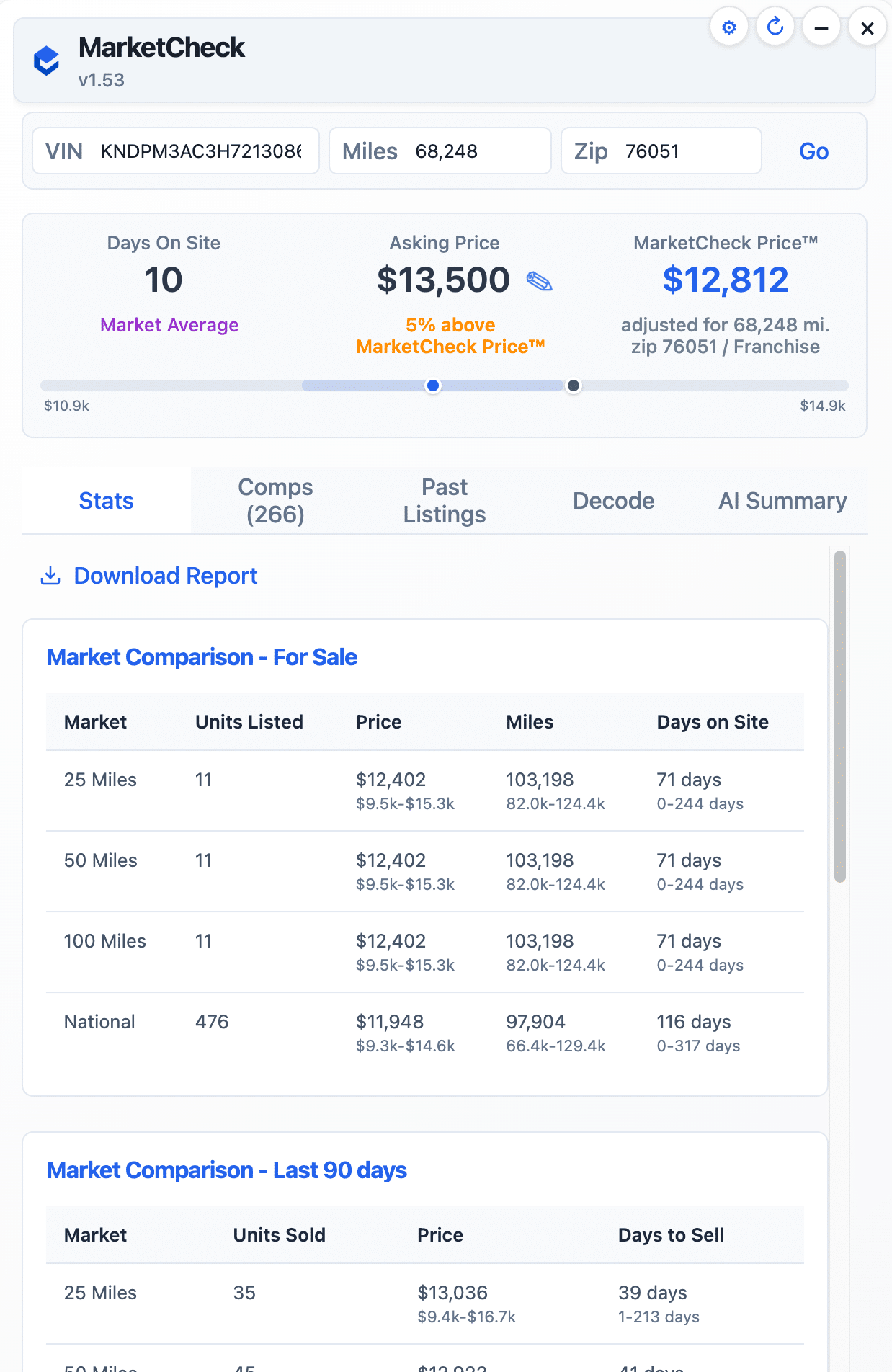Switch to the Comps (266) tab
Viewport: 892px width, 1372px height.
coord(275,501)
